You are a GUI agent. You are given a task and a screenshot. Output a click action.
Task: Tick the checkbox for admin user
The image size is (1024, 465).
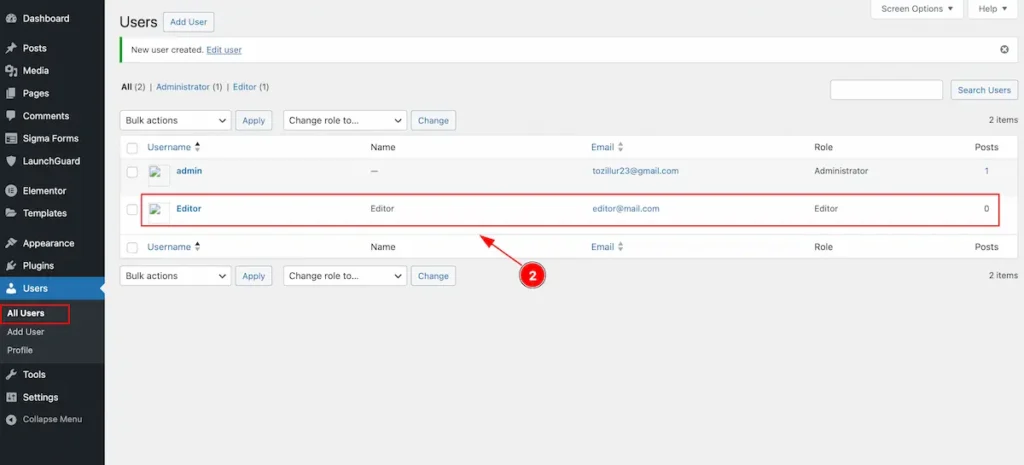(132, 172)
